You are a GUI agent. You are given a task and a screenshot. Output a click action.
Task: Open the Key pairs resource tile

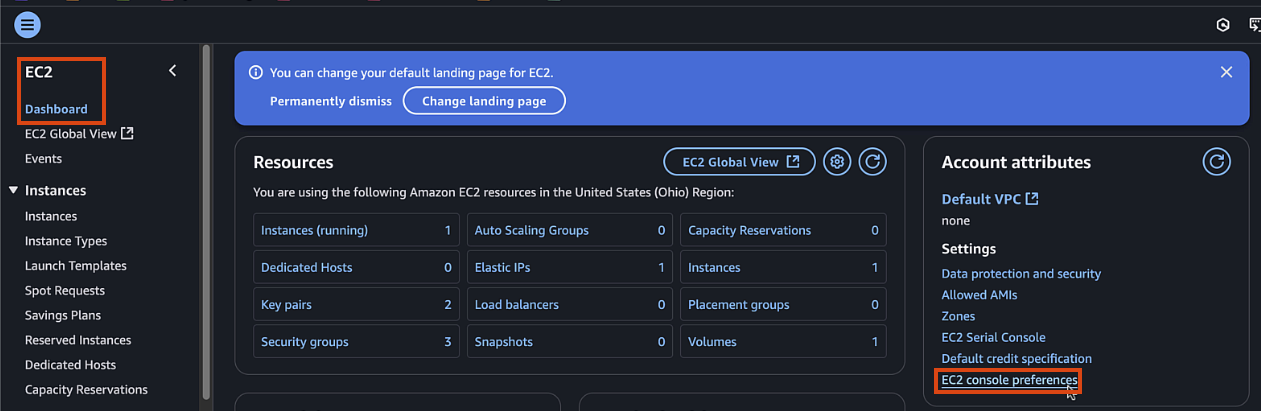click(356, 304)
